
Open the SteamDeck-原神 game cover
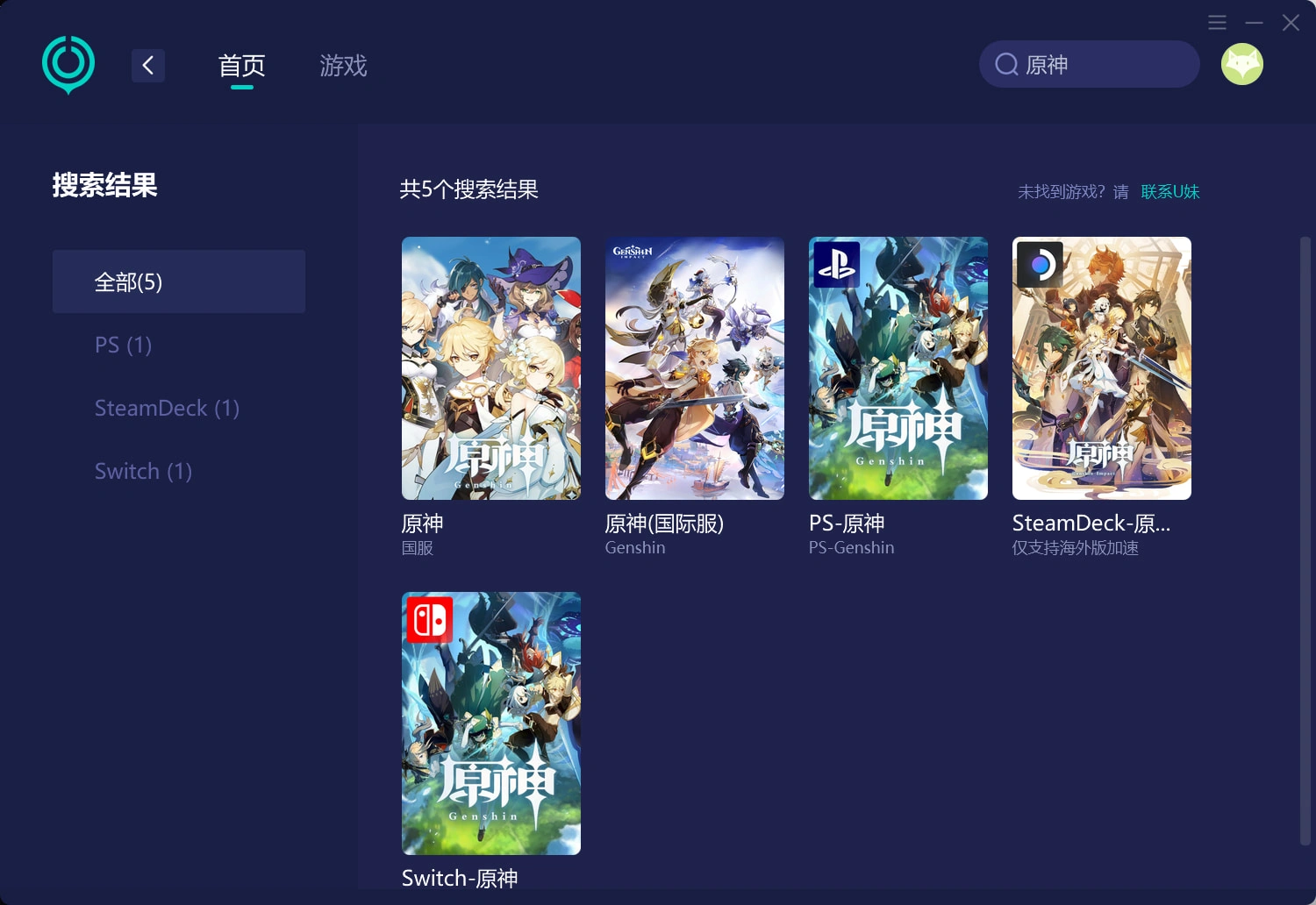[x=1102, y=368]
